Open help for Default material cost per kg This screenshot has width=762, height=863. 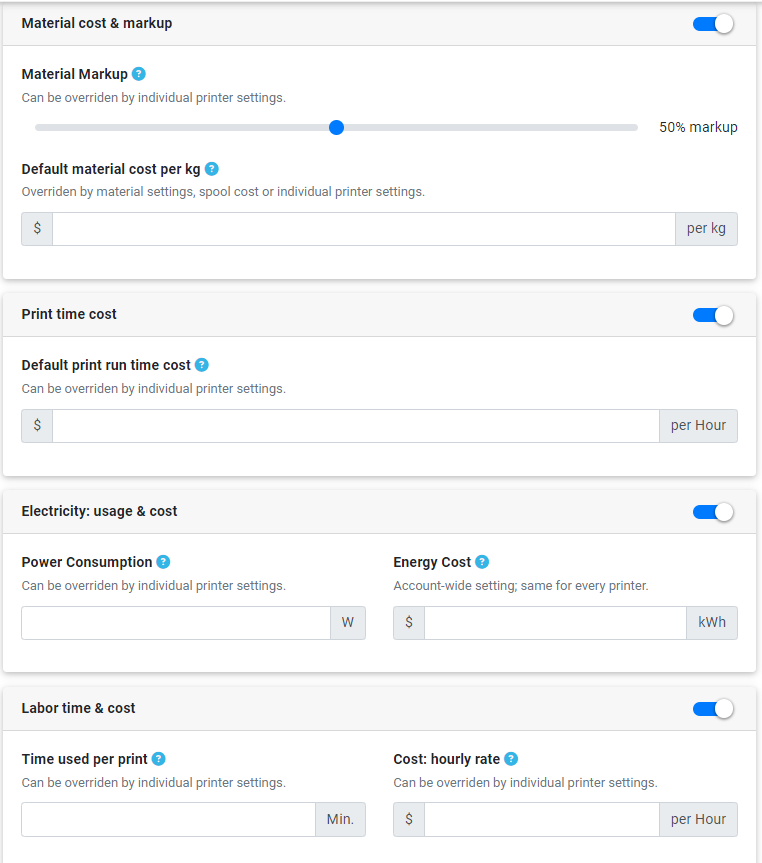[x=211, y=169]
